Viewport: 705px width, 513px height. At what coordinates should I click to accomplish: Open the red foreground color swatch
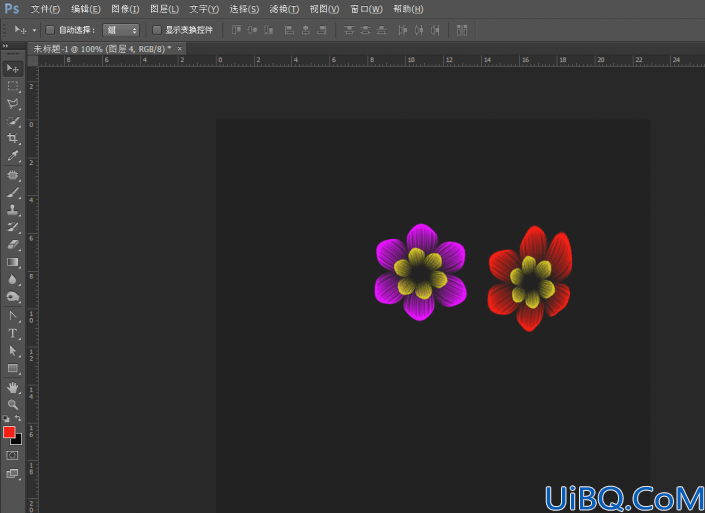coord(9,432)
